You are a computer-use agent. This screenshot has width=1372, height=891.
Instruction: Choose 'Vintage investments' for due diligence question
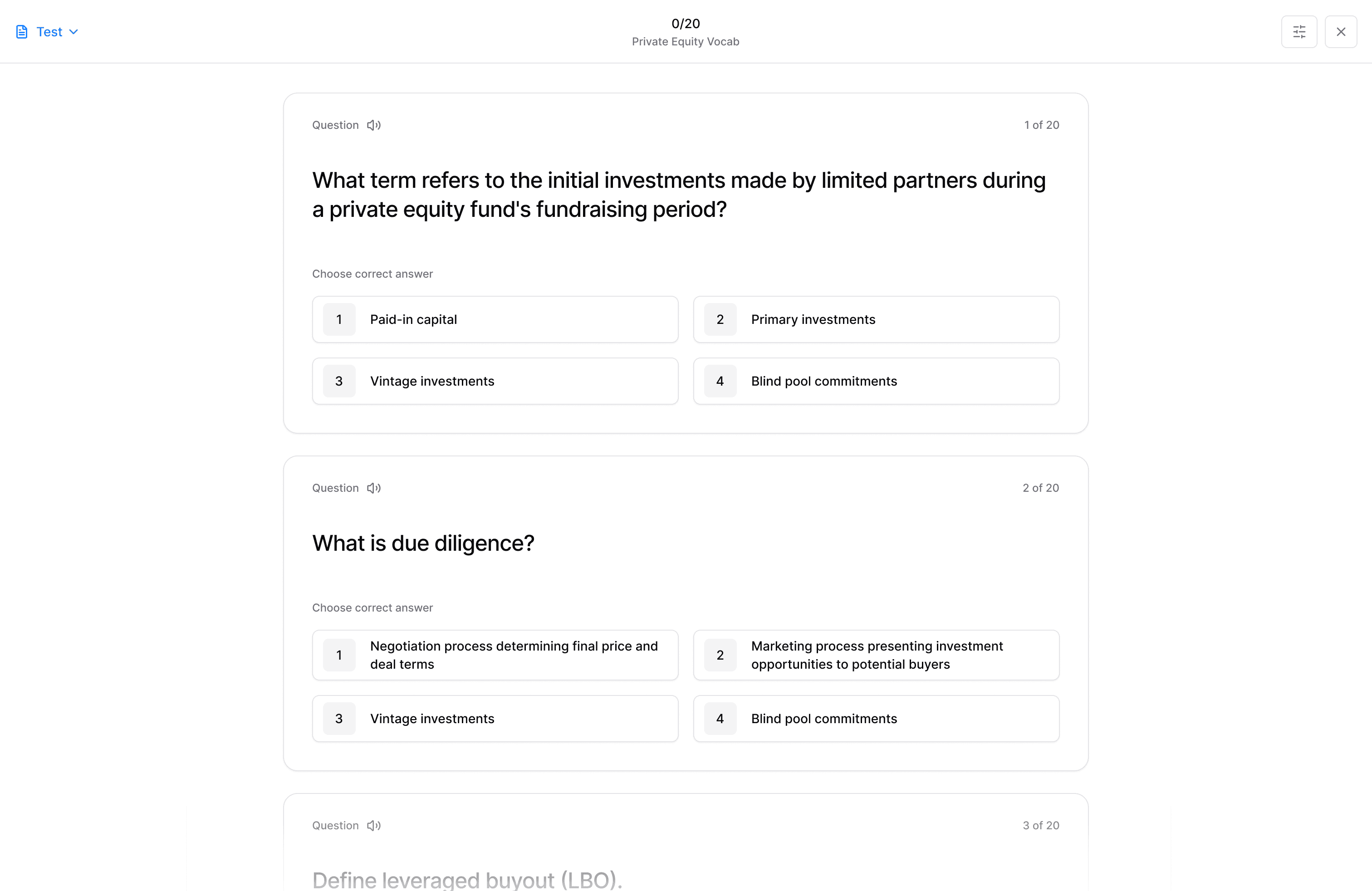coord(495,719)
